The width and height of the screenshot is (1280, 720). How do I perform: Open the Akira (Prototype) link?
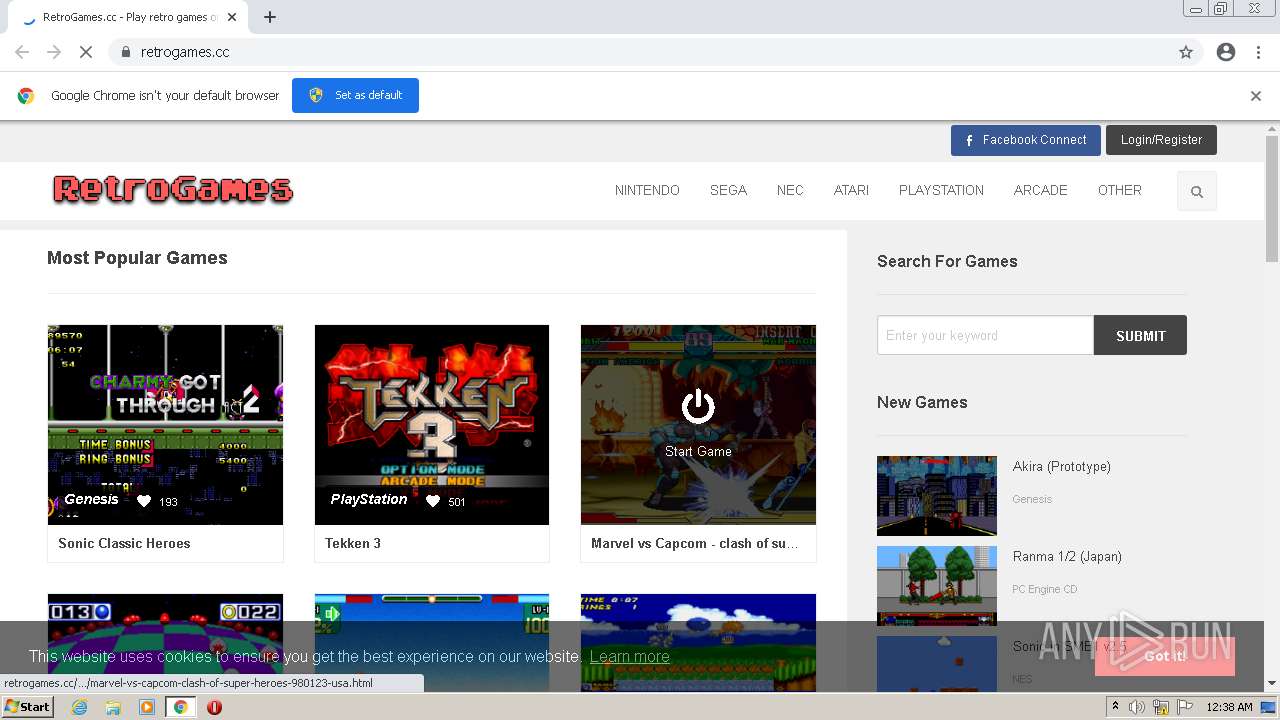tap(1062, 466)
